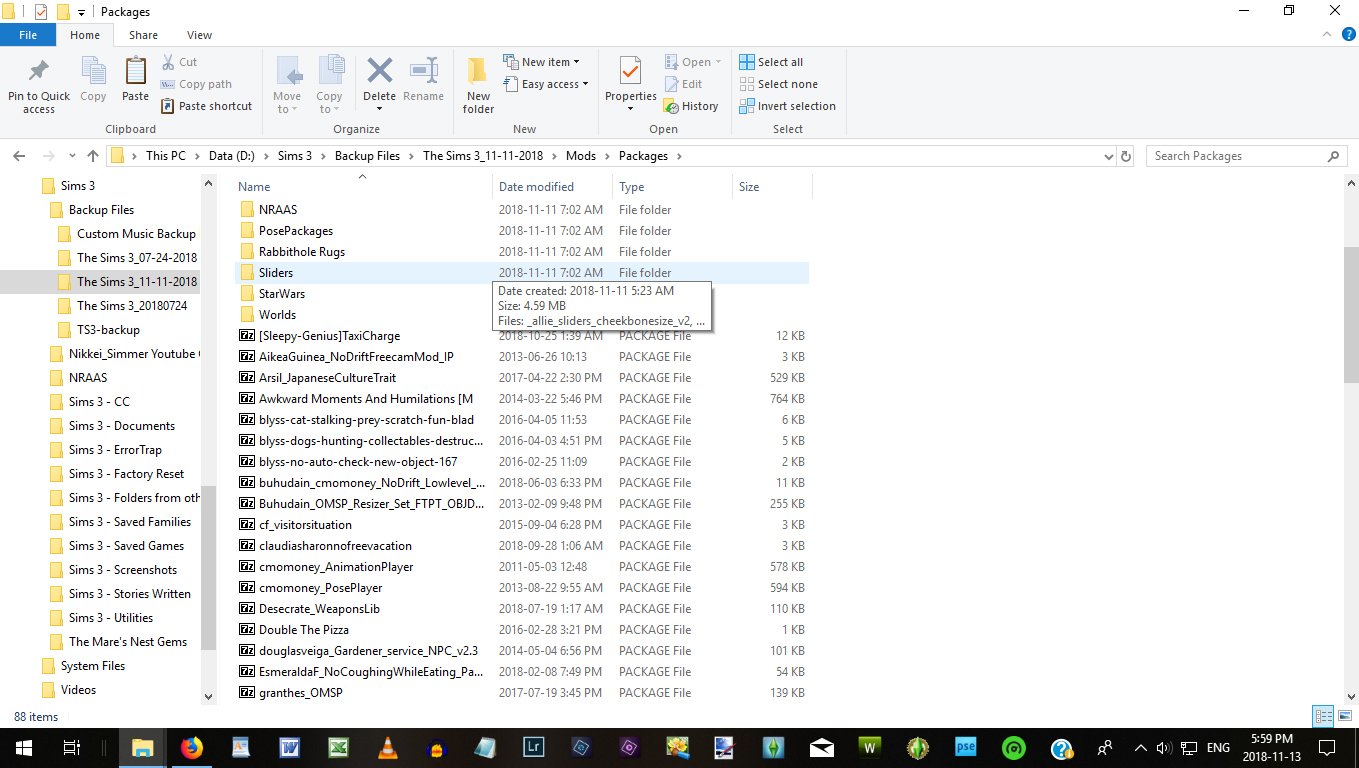Click This PC in address breadcrumb
The width and height of the screenshot is (1359, 768).
click(x=166, y=156)
